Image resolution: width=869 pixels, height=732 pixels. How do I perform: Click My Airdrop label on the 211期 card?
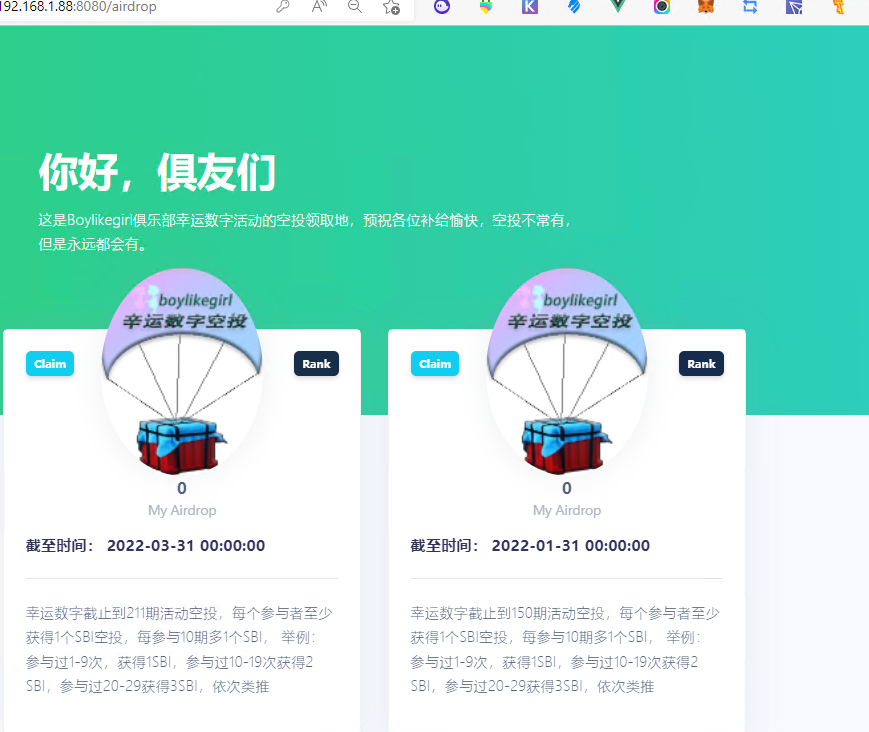[x=182, y=510]
